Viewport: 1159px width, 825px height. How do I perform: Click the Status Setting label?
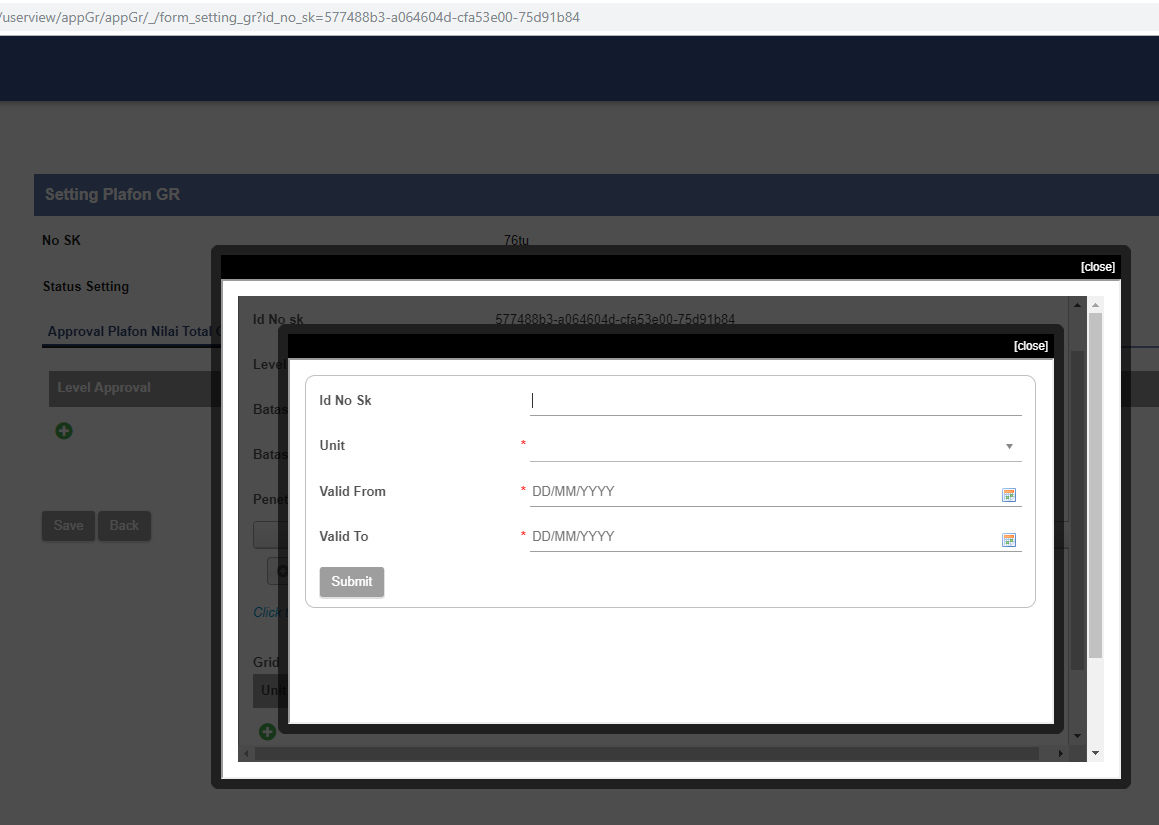pyautogui.click(x=86, y=286)
